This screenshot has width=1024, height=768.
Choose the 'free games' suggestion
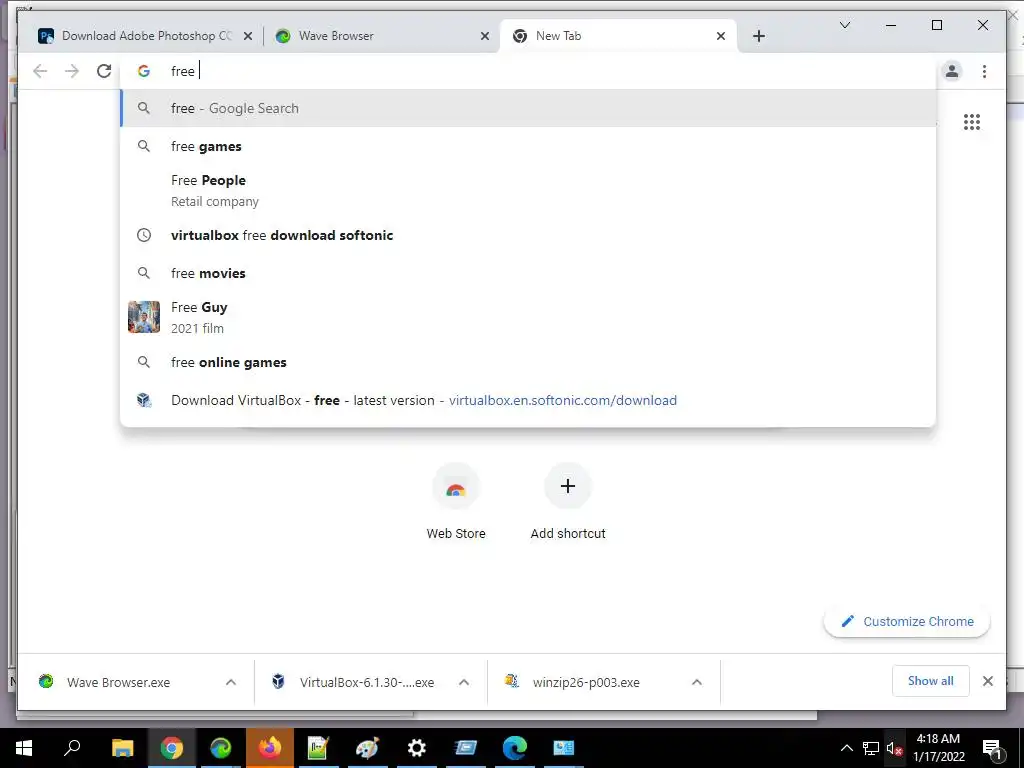pyautogui.click(x=528, y=146)
